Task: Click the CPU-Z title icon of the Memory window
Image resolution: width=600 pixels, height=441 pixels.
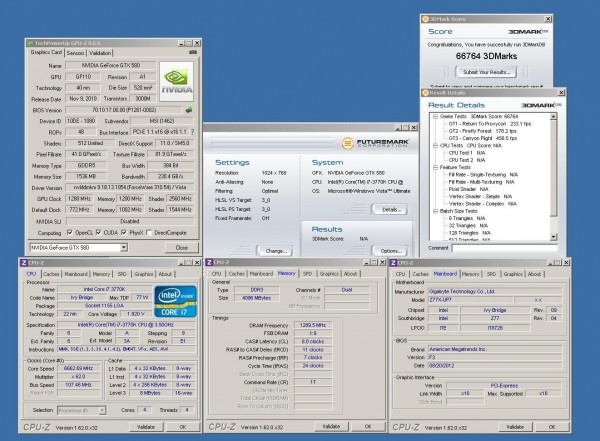Action: 209,262
